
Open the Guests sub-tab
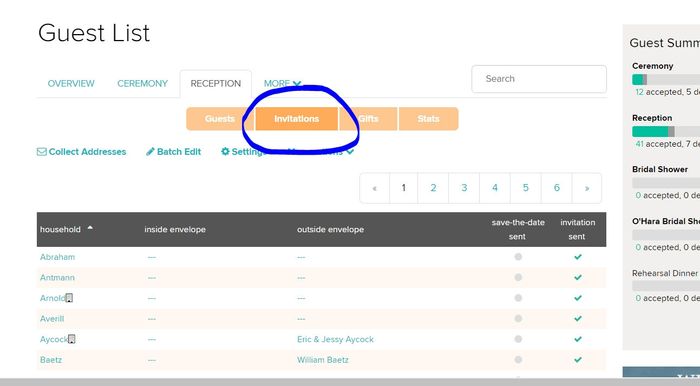tap(220, 119)
